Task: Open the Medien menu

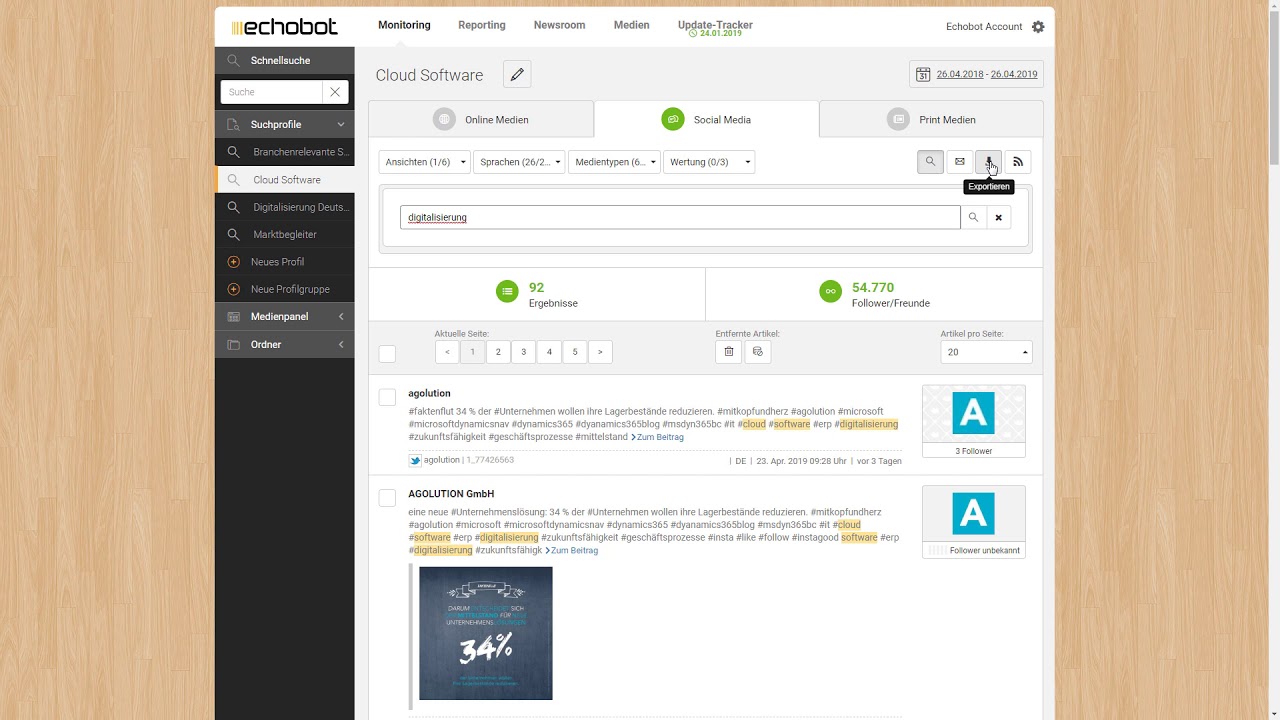Action: [631, 25]
